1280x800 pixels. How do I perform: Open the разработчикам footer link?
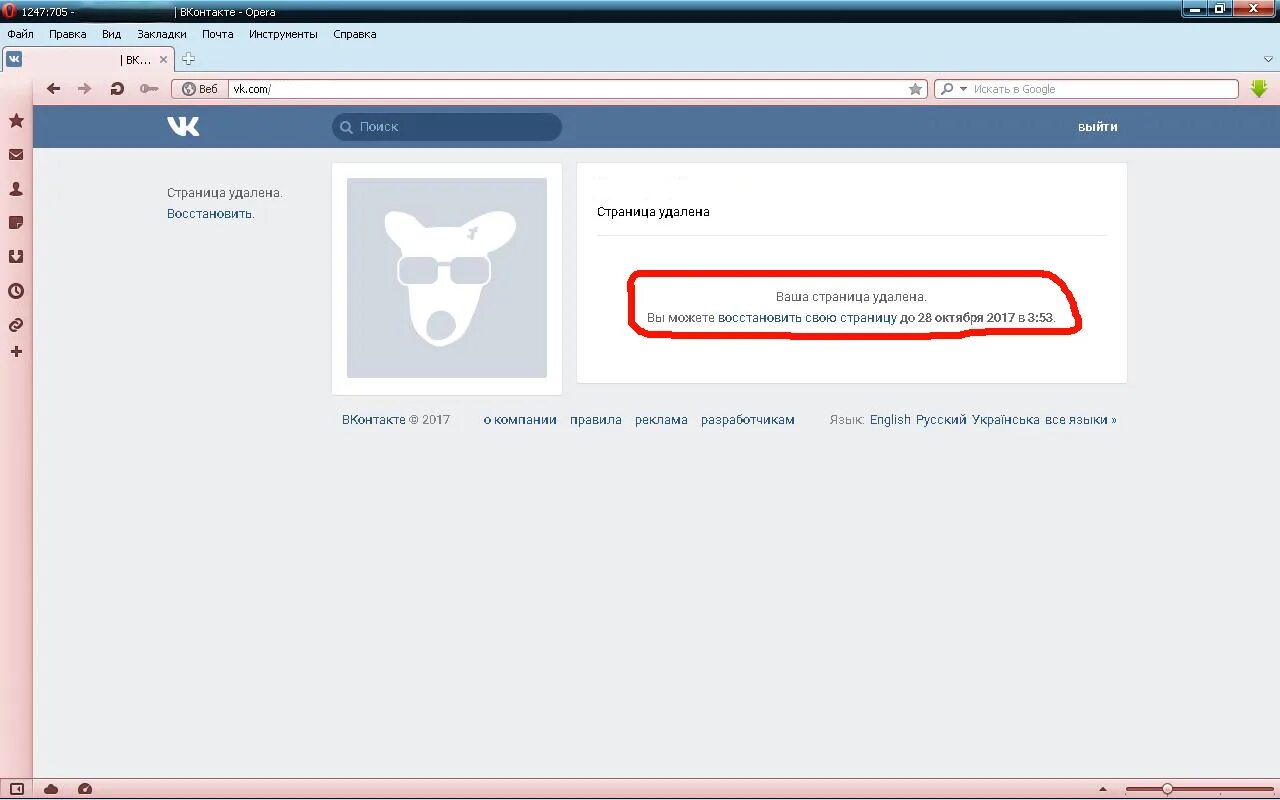748,420
